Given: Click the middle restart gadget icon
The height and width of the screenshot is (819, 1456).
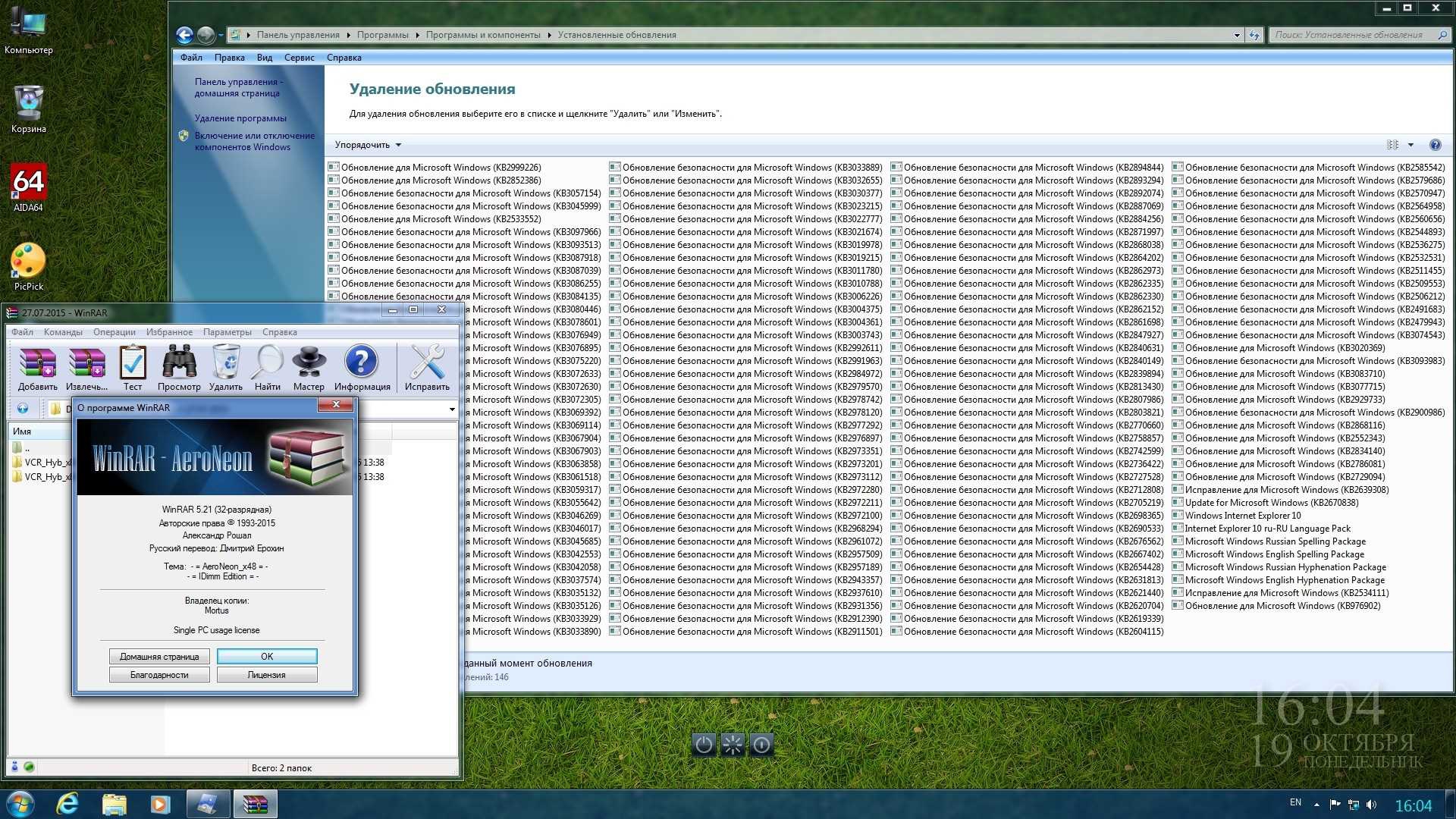Looking at the screenshot, I should pos(733,745).
